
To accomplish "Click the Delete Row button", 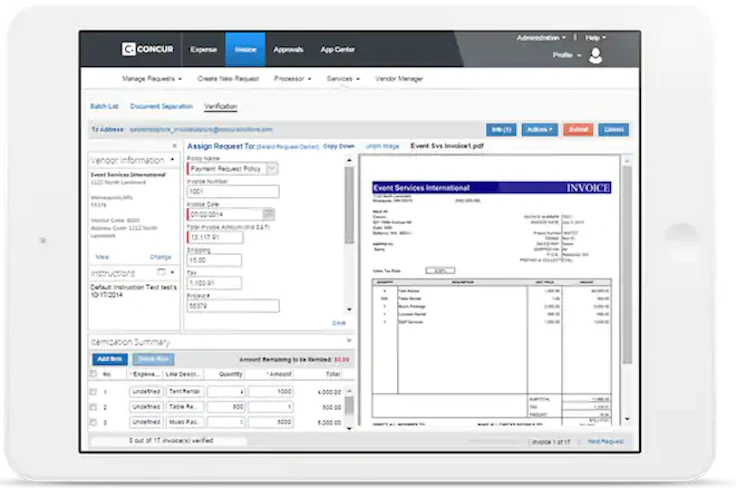I will tap(153, 359).
